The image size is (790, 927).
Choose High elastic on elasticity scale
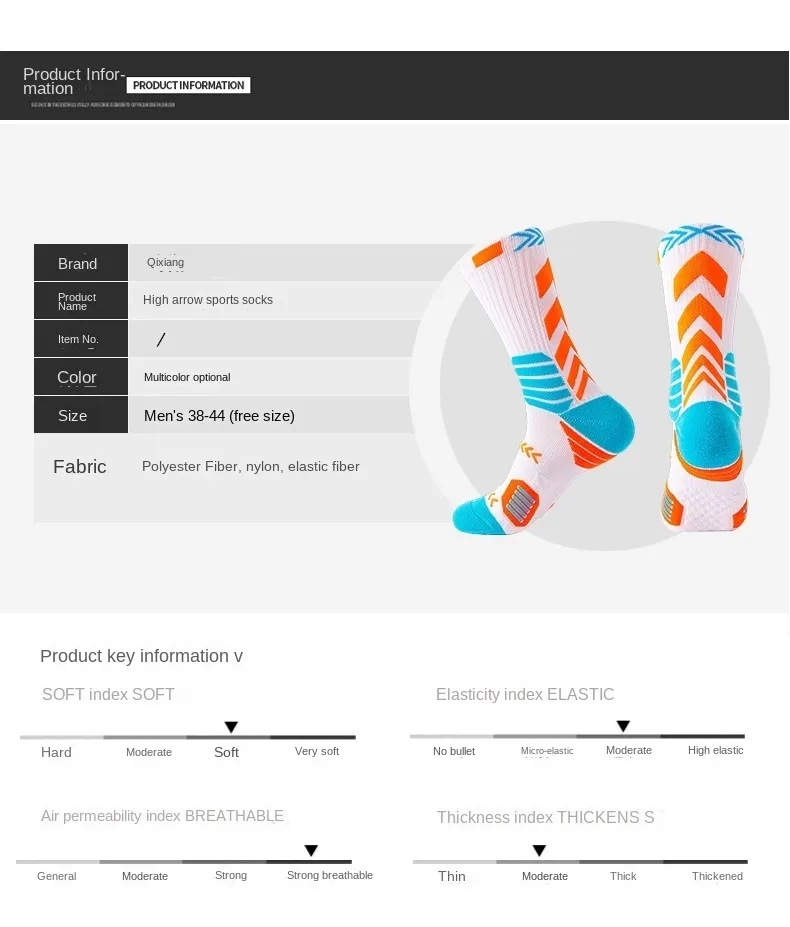(x=716, y=750)
